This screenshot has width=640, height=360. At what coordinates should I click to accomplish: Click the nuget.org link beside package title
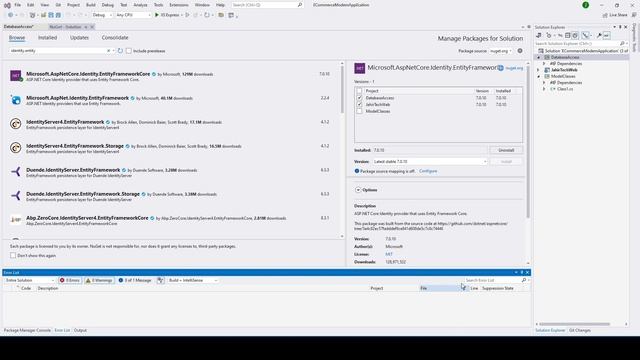(x=514, y=68)
